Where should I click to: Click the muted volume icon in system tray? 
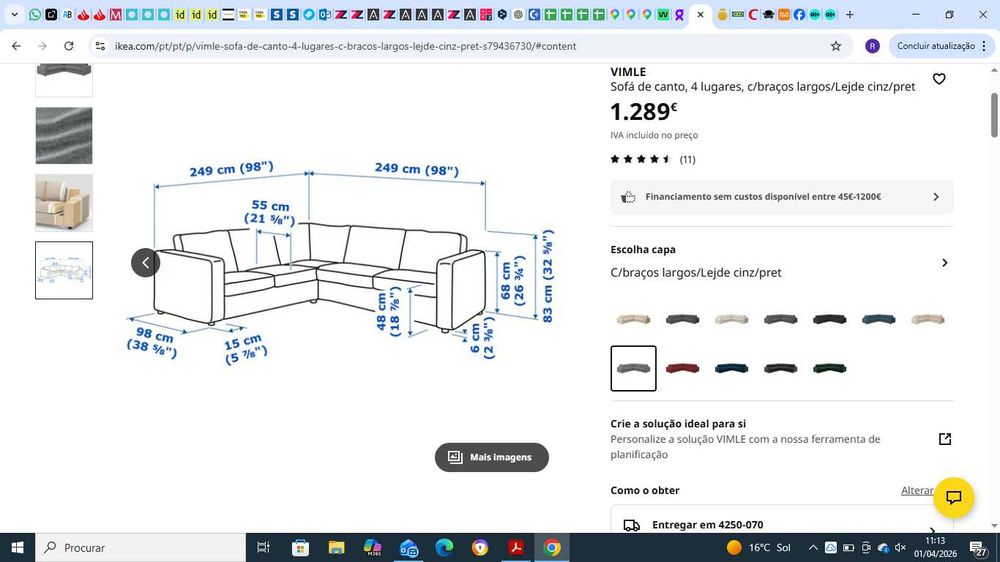click(x=901, y=547)
